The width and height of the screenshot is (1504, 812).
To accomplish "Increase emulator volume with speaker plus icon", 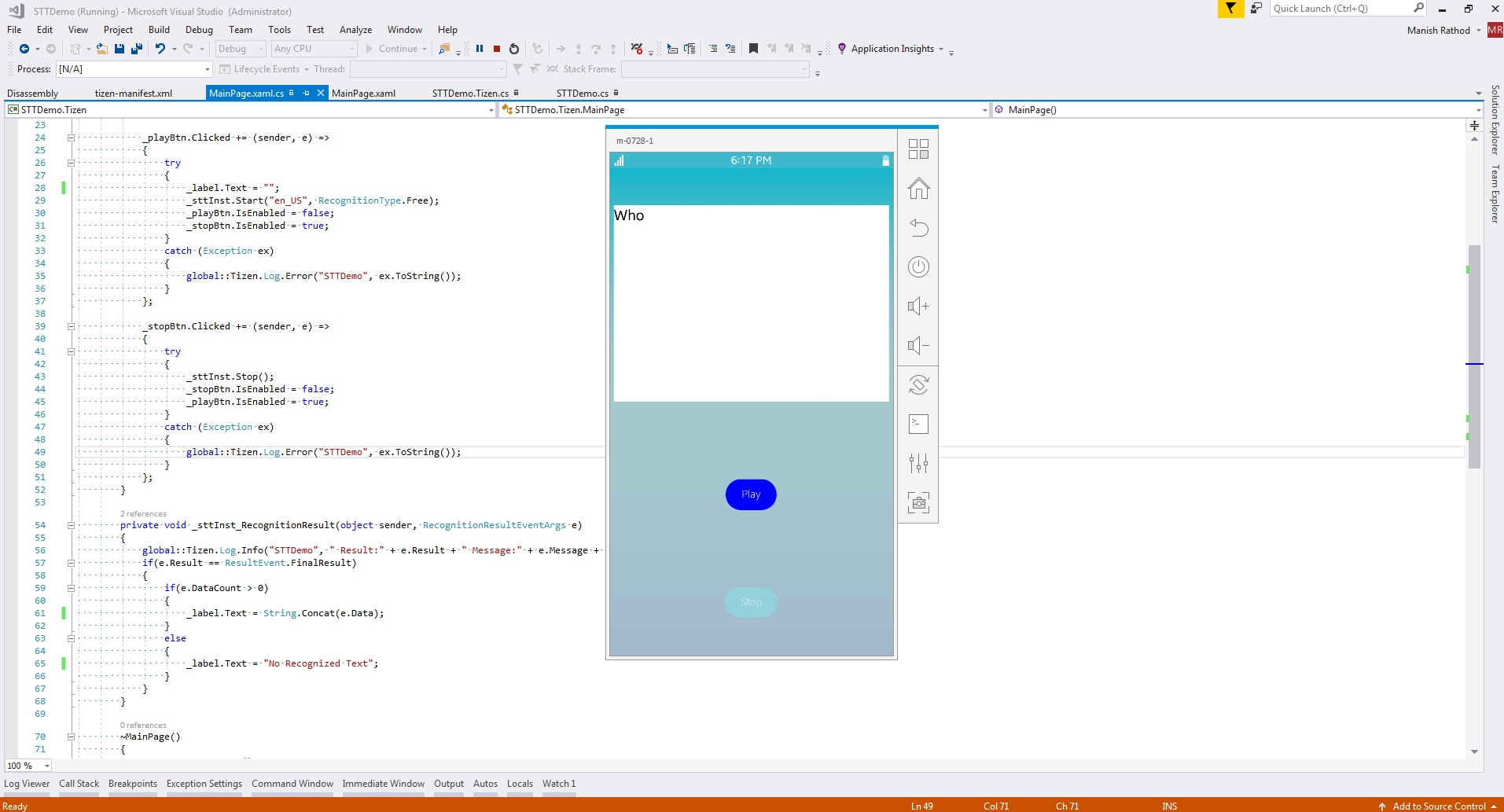I will [918, 307].
